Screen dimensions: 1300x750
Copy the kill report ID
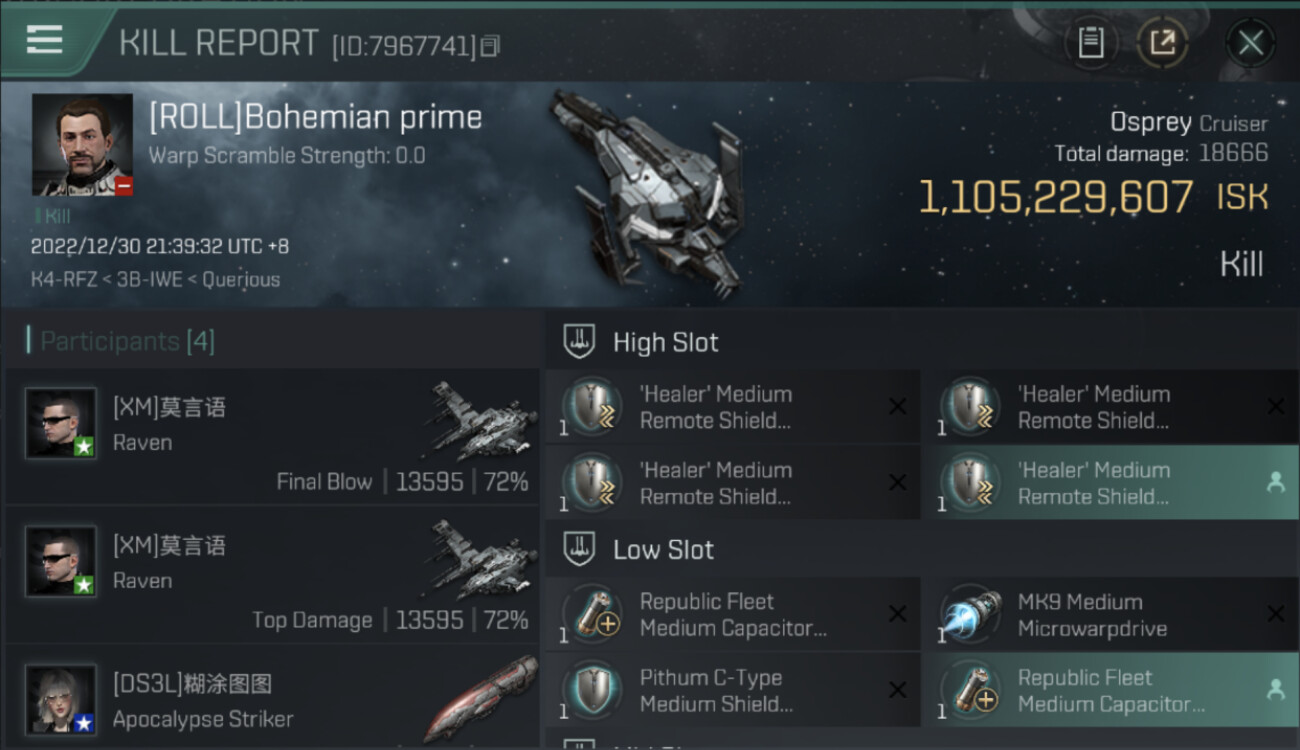point(490,46)
